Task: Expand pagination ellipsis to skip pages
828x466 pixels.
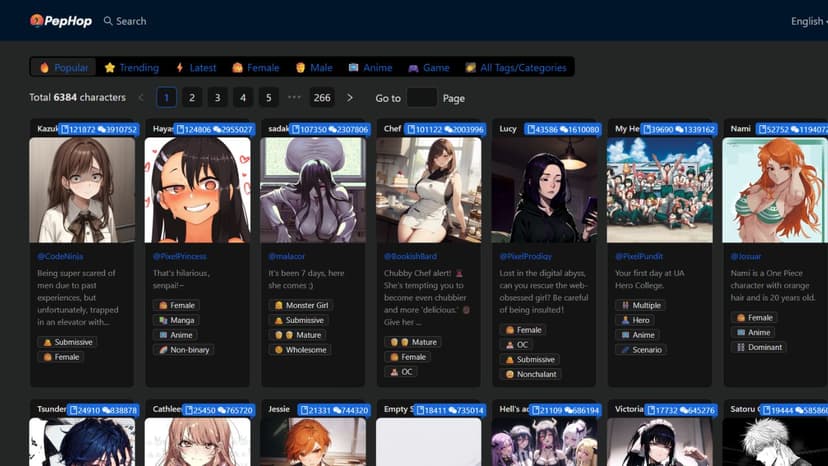Action: [x=294, y=98]
